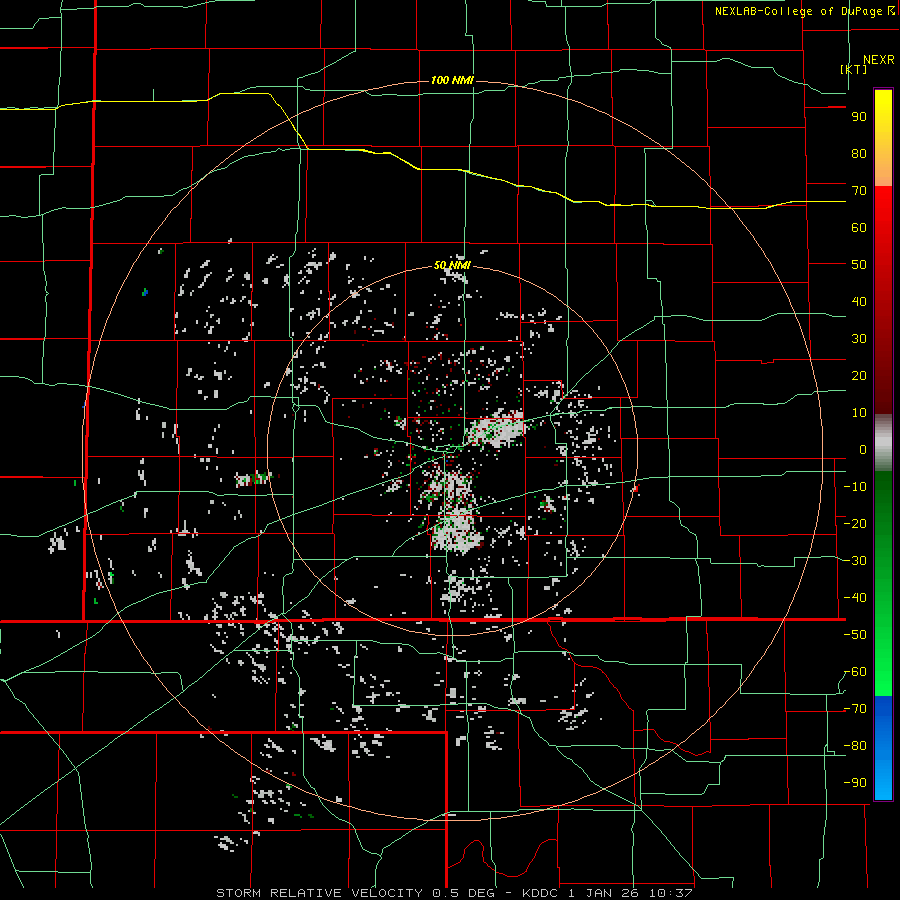Click the 10 value on the velocity scale
Screen dimensions: 900x900
[x=859, y=413]
